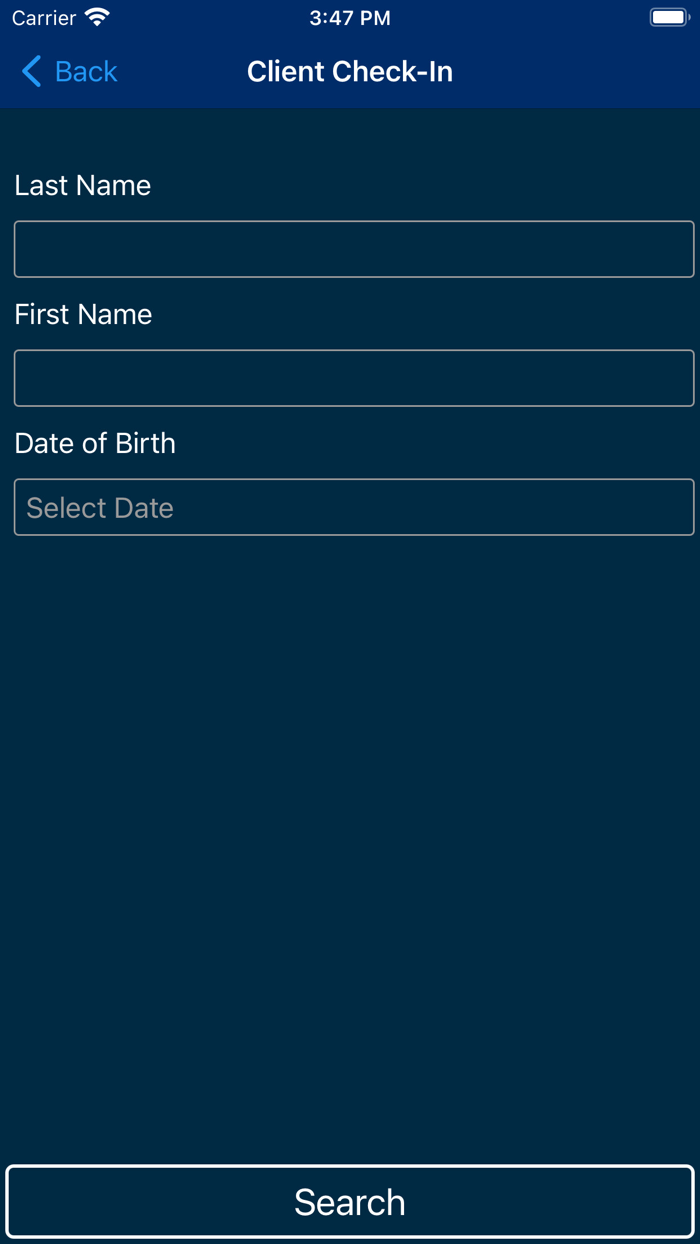Click the Wi-Fi signal icon in status bar
700x1244 pixels.
tap(97, 18)
